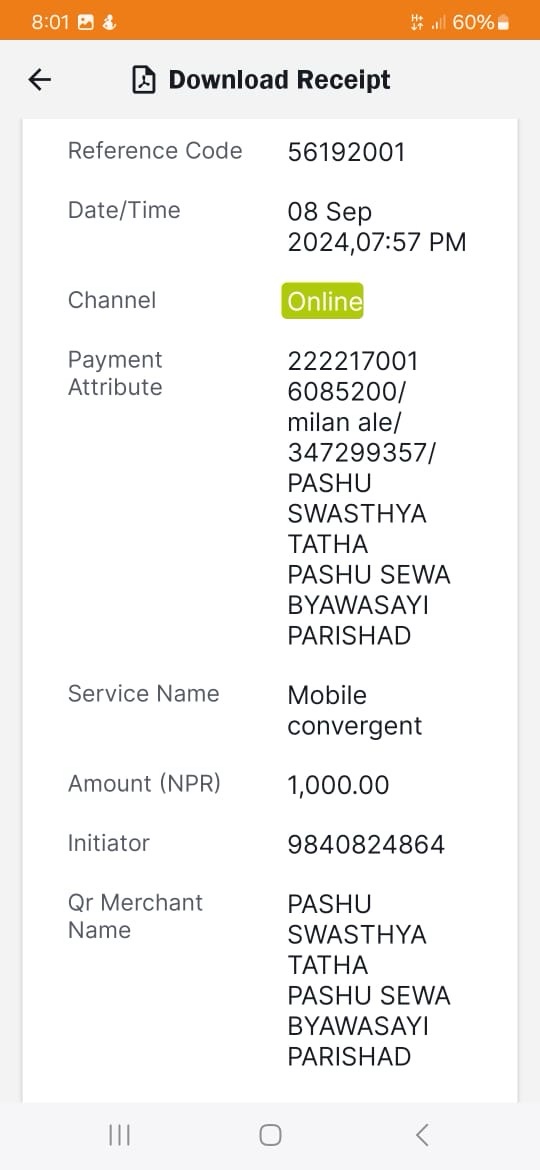Select the Mobile convergent service name
540x1170 pixels.
click(x=355, y=710)
